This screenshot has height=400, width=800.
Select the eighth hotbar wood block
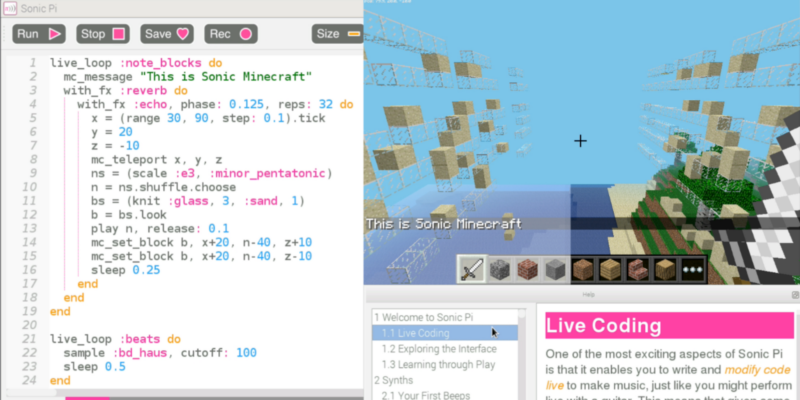coord(665,269)
